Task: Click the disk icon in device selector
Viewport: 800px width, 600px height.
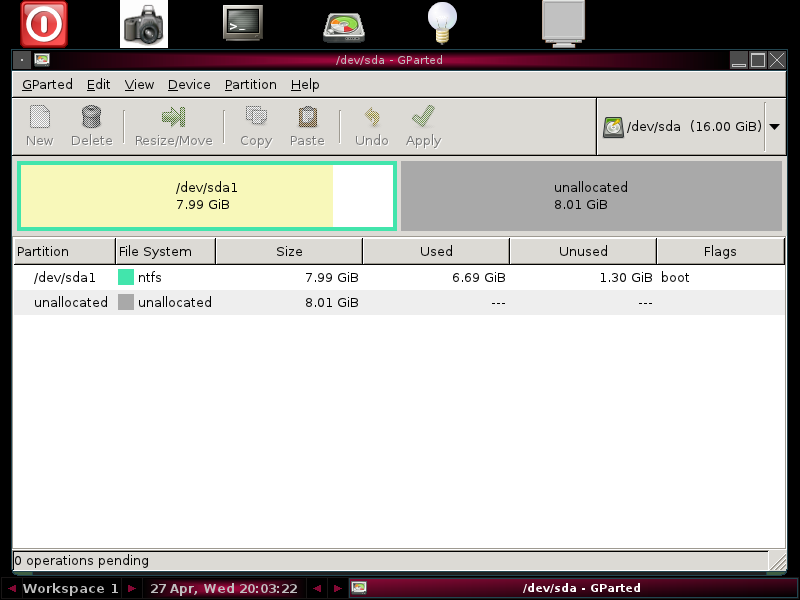Action: click(x=613, y=127)
